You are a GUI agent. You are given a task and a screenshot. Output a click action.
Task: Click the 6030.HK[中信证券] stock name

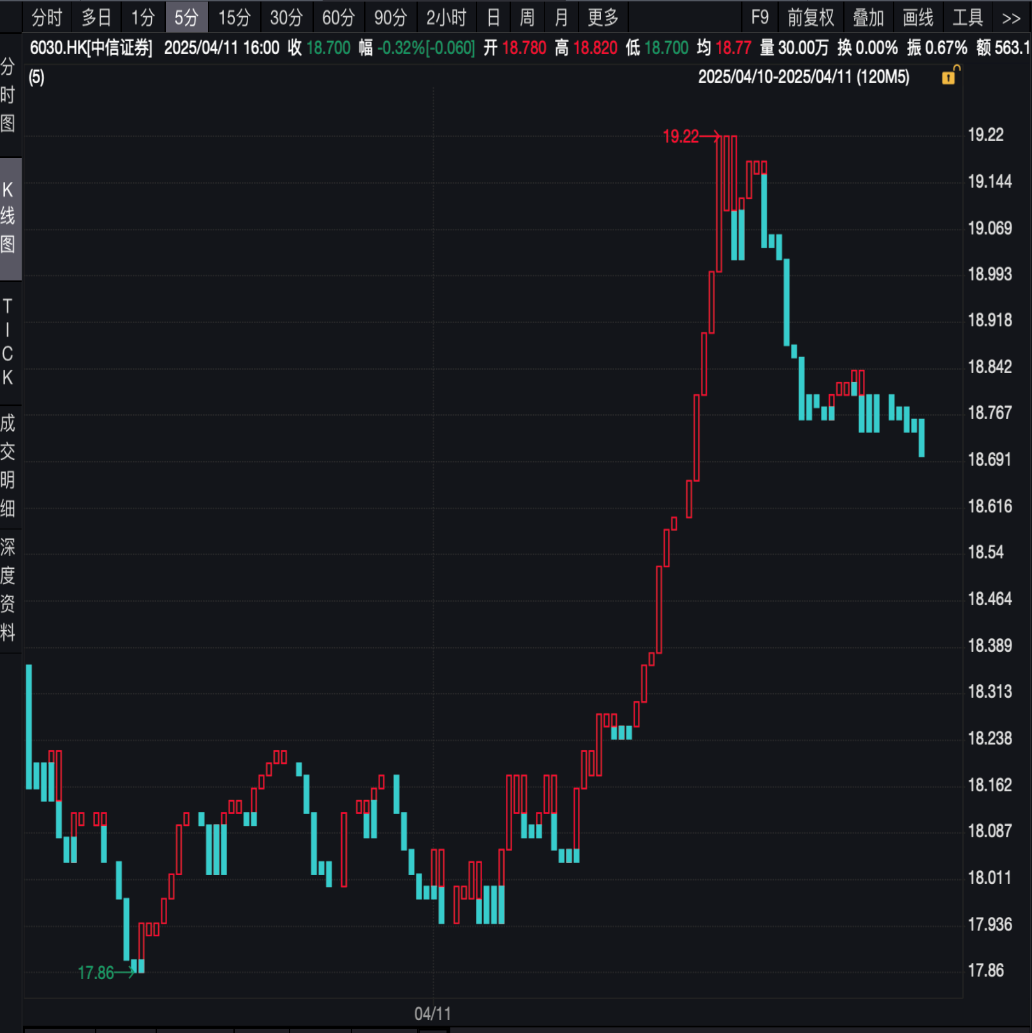91,47
